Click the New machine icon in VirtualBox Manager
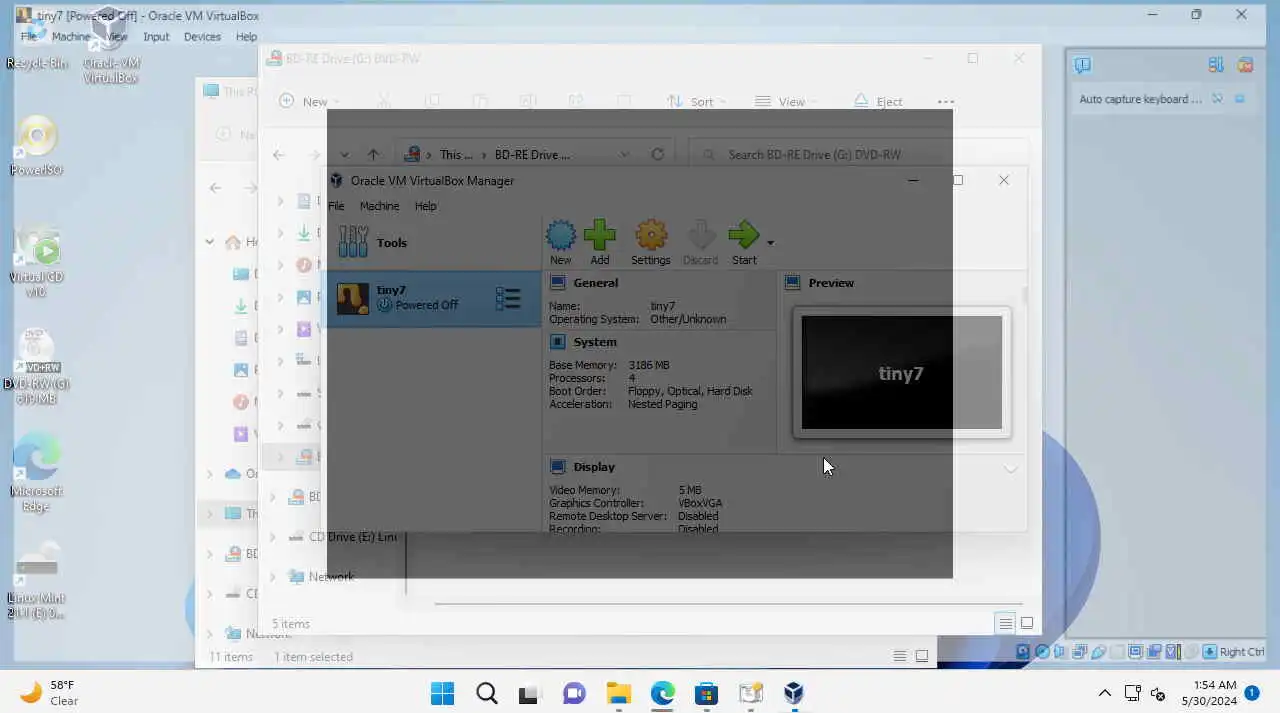The image size is (1280, 713). (x=560, y=243)
